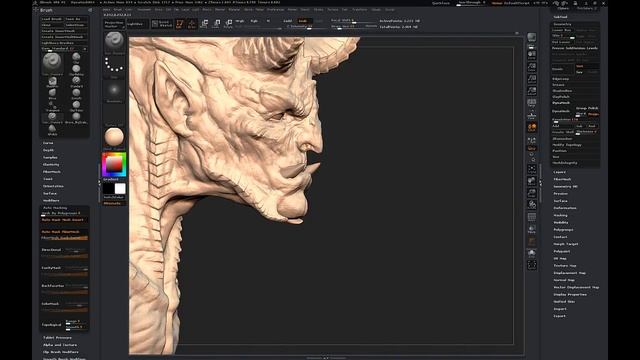Expand the Alpha and Texture section

click(x=60, y=345)
